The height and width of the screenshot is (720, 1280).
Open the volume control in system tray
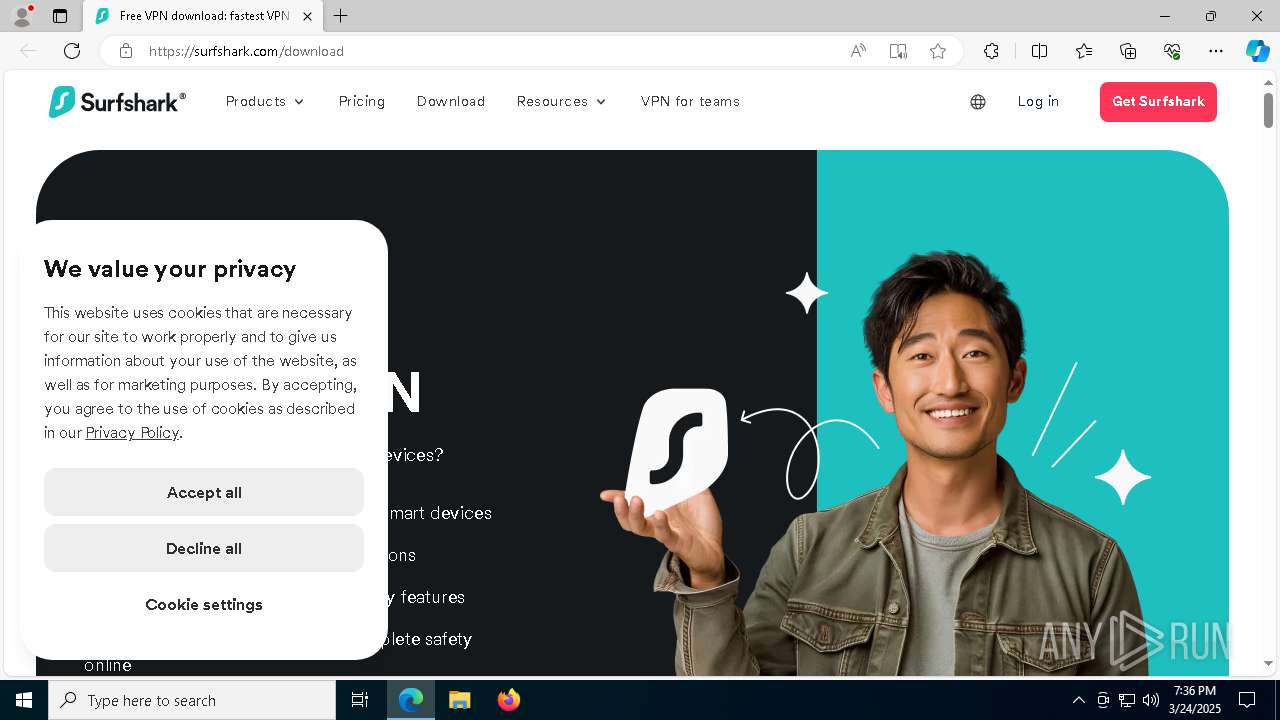coord(1151,700)
